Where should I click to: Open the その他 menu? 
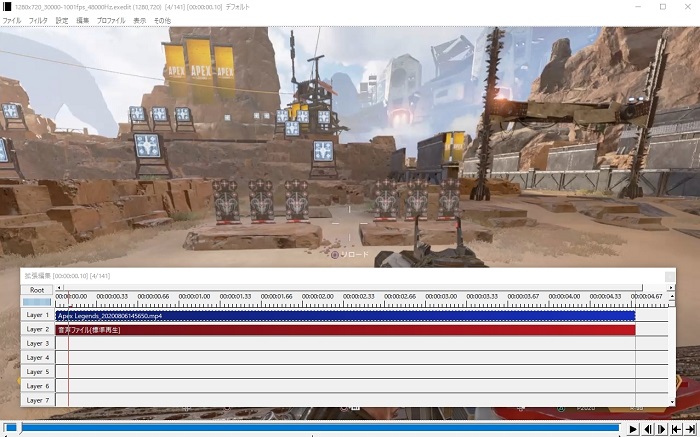(x=162, y=21)
